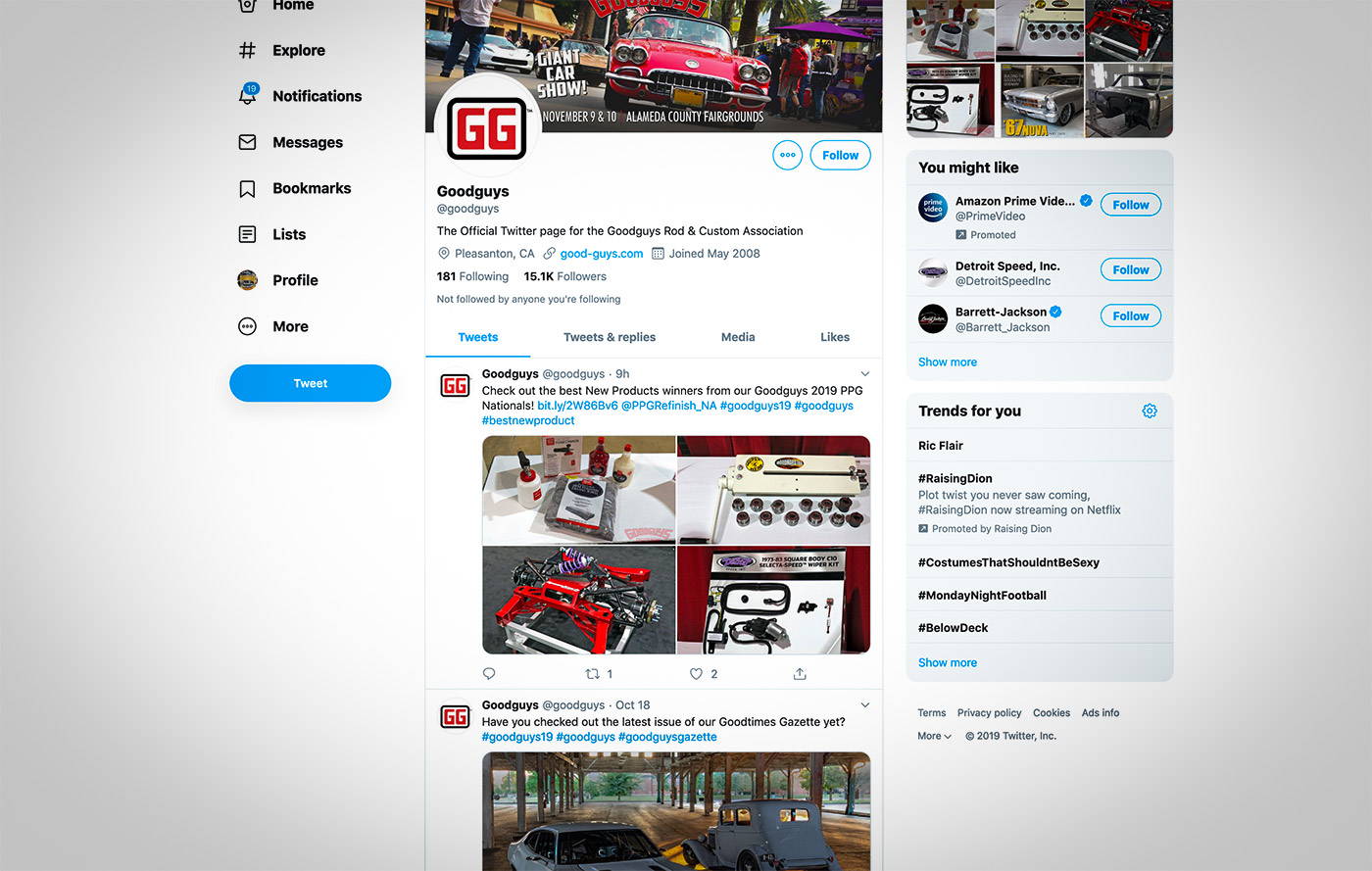Follow the Goodguys profile
Viewport: 1372px width, 871px height.
840,155
